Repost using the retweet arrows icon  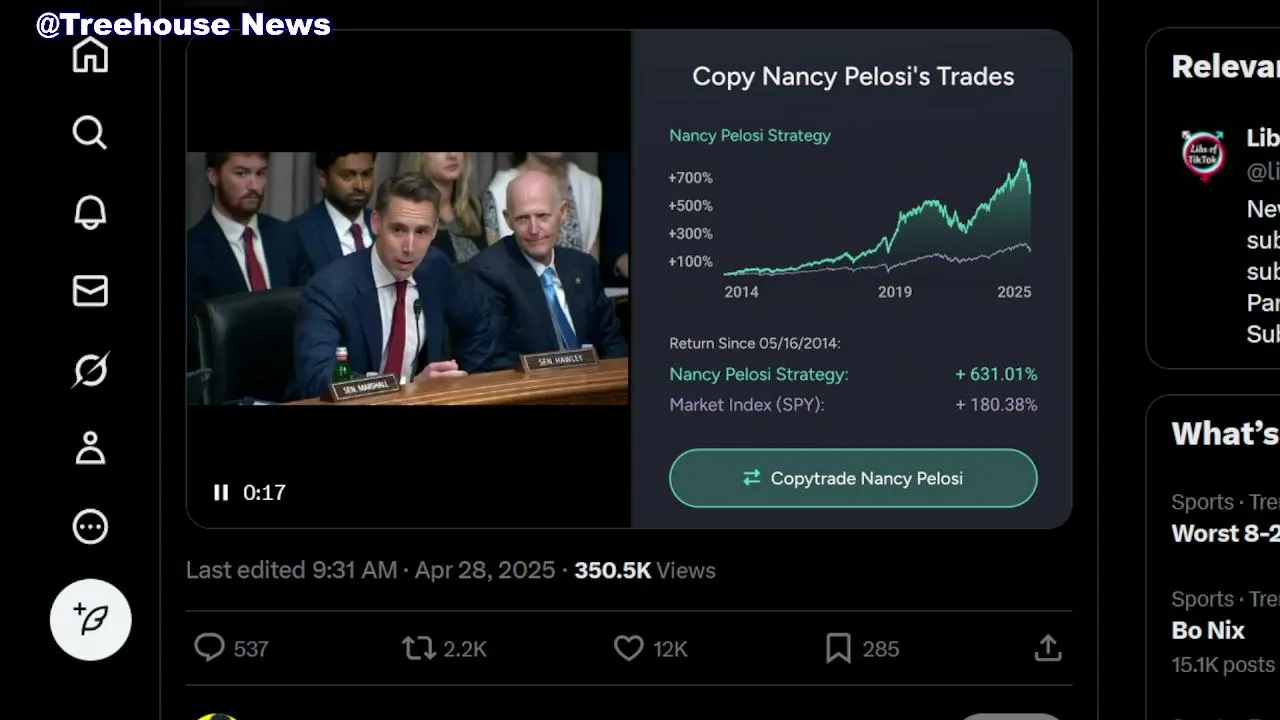[x=418, y=648]
